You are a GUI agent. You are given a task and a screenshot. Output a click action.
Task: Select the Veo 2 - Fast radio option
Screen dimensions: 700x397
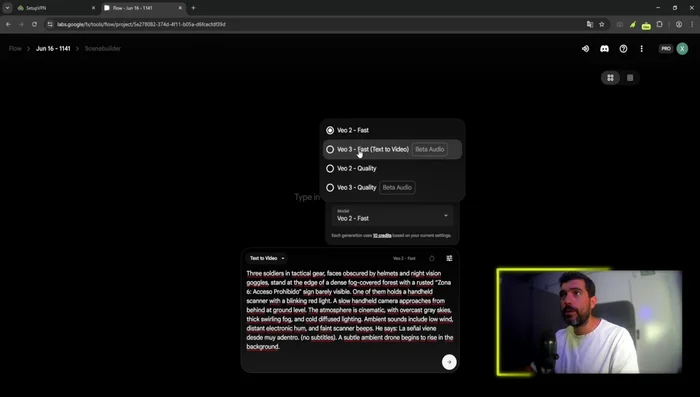(x=392, y=130)
